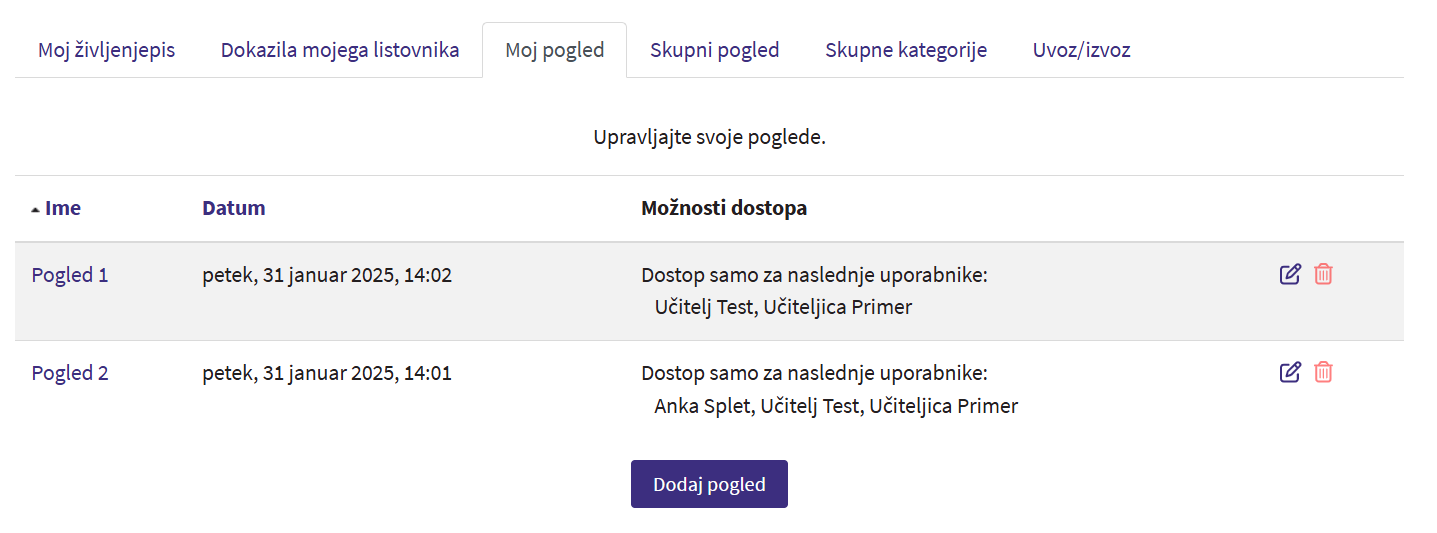The width and height of the screenshot is (1437, 533).
Task: Click the date text in the Pogled 1 row
Action: click(326, 275)
